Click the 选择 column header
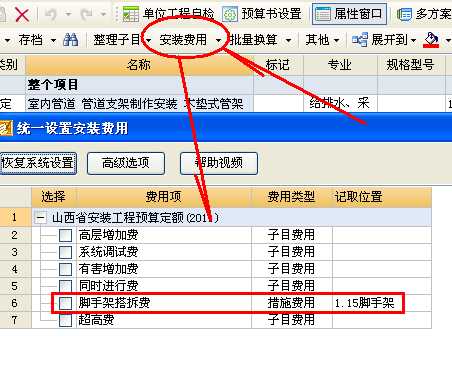452x387 pixels. tap(54, 197)
